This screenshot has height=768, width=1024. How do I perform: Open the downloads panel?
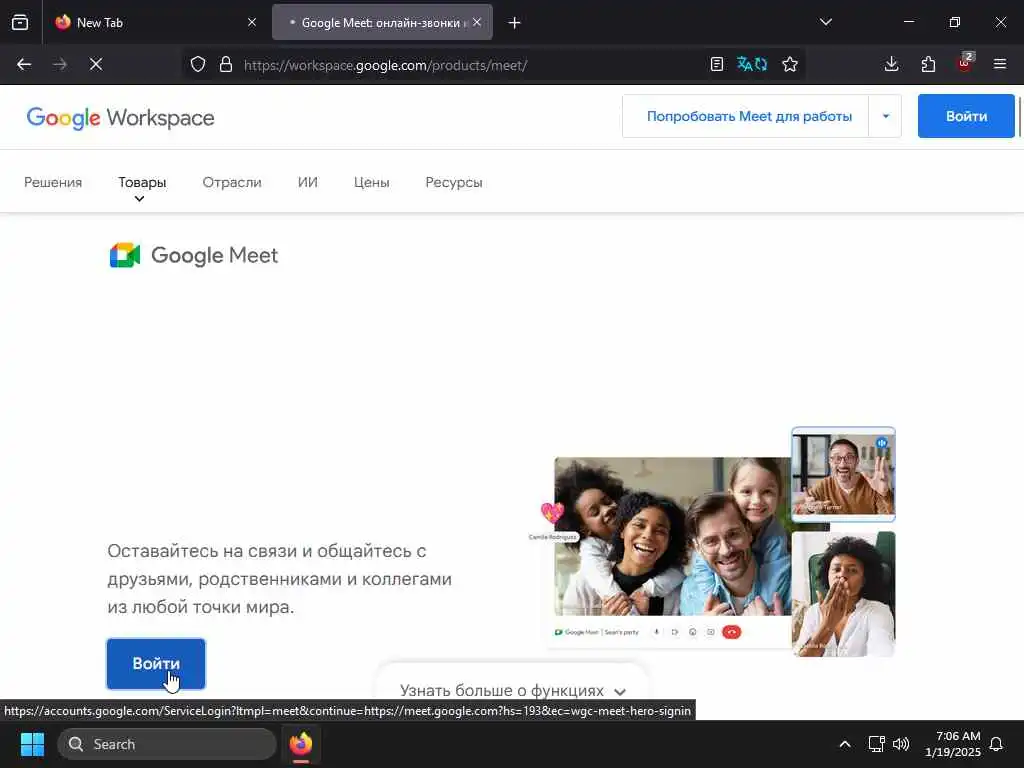click(x=891, y=64)
